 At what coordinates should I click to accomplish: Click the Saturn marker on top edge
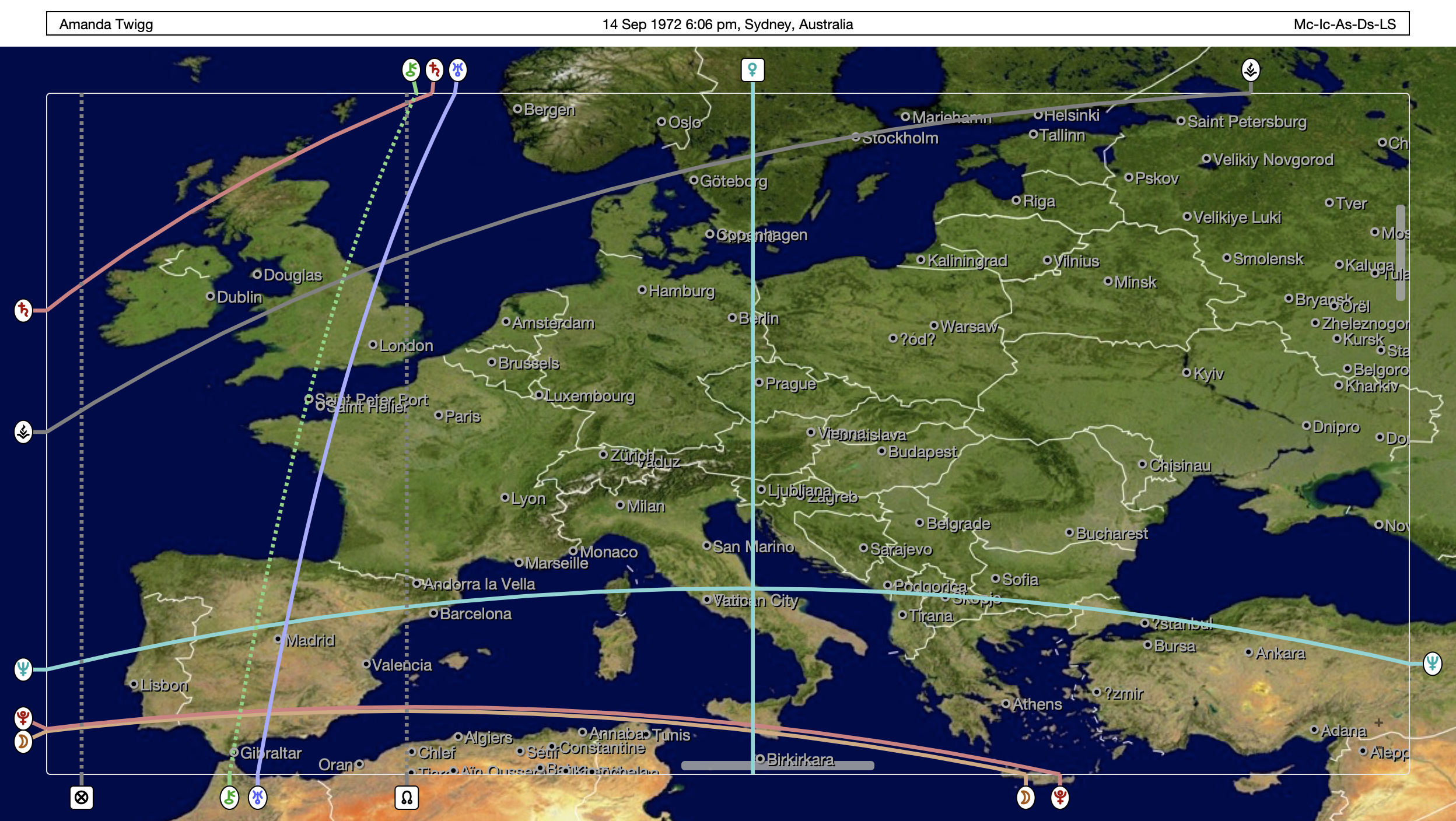pos(434,70)
